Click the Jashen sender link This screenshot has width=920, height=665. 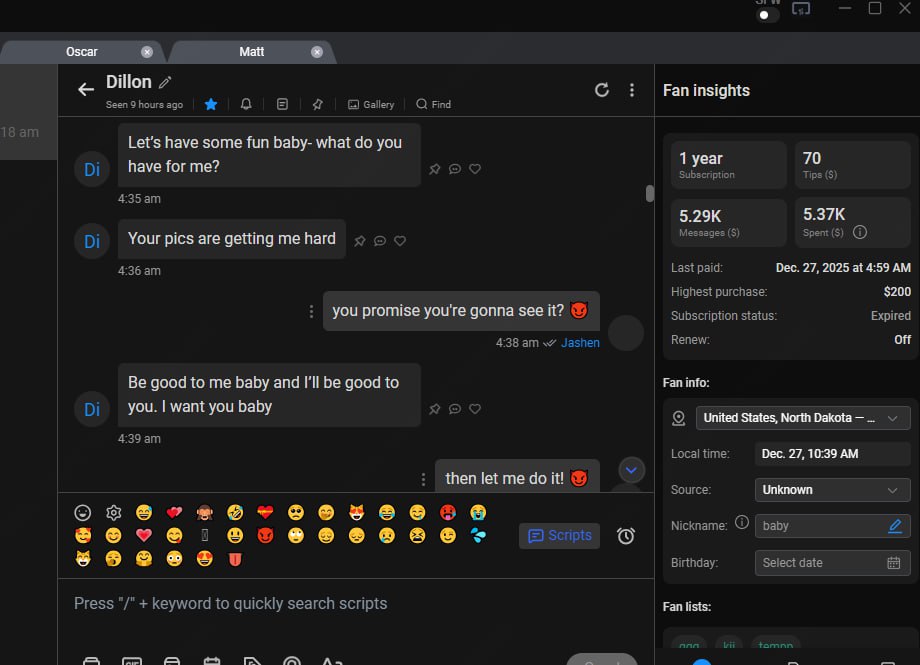point(580,343)
